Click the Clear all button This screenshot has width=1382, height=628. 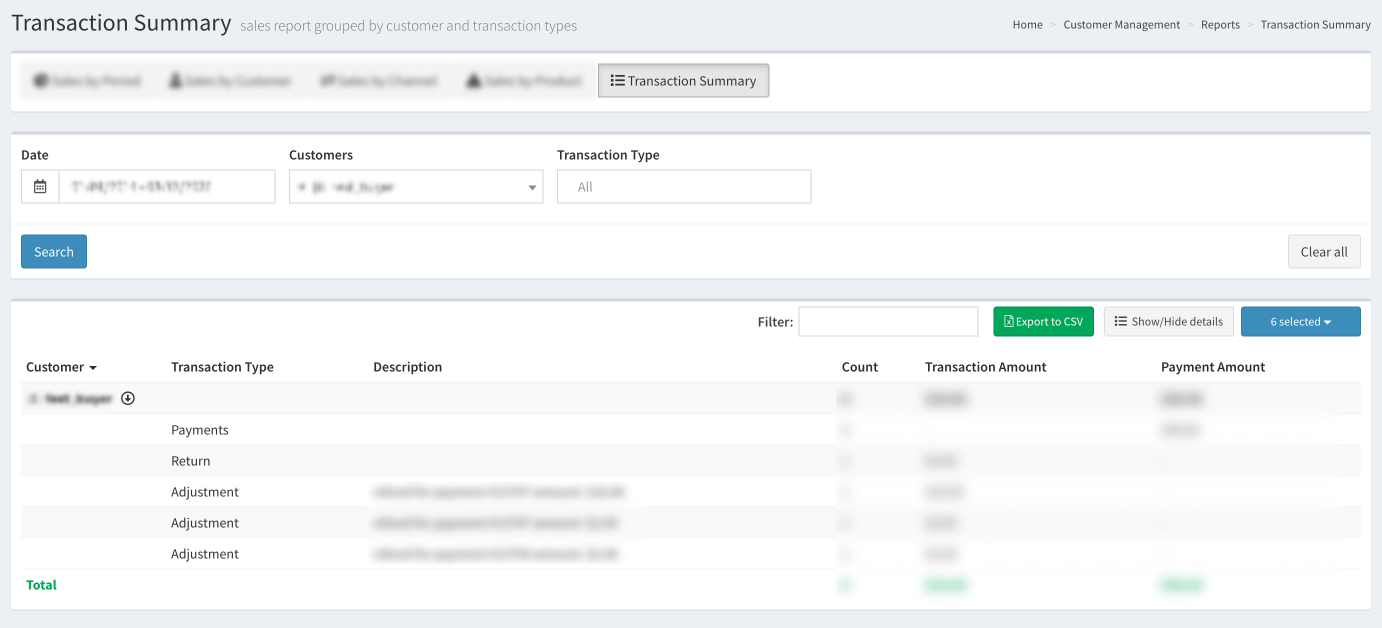pyautogui.click(x=1323, y=252)
